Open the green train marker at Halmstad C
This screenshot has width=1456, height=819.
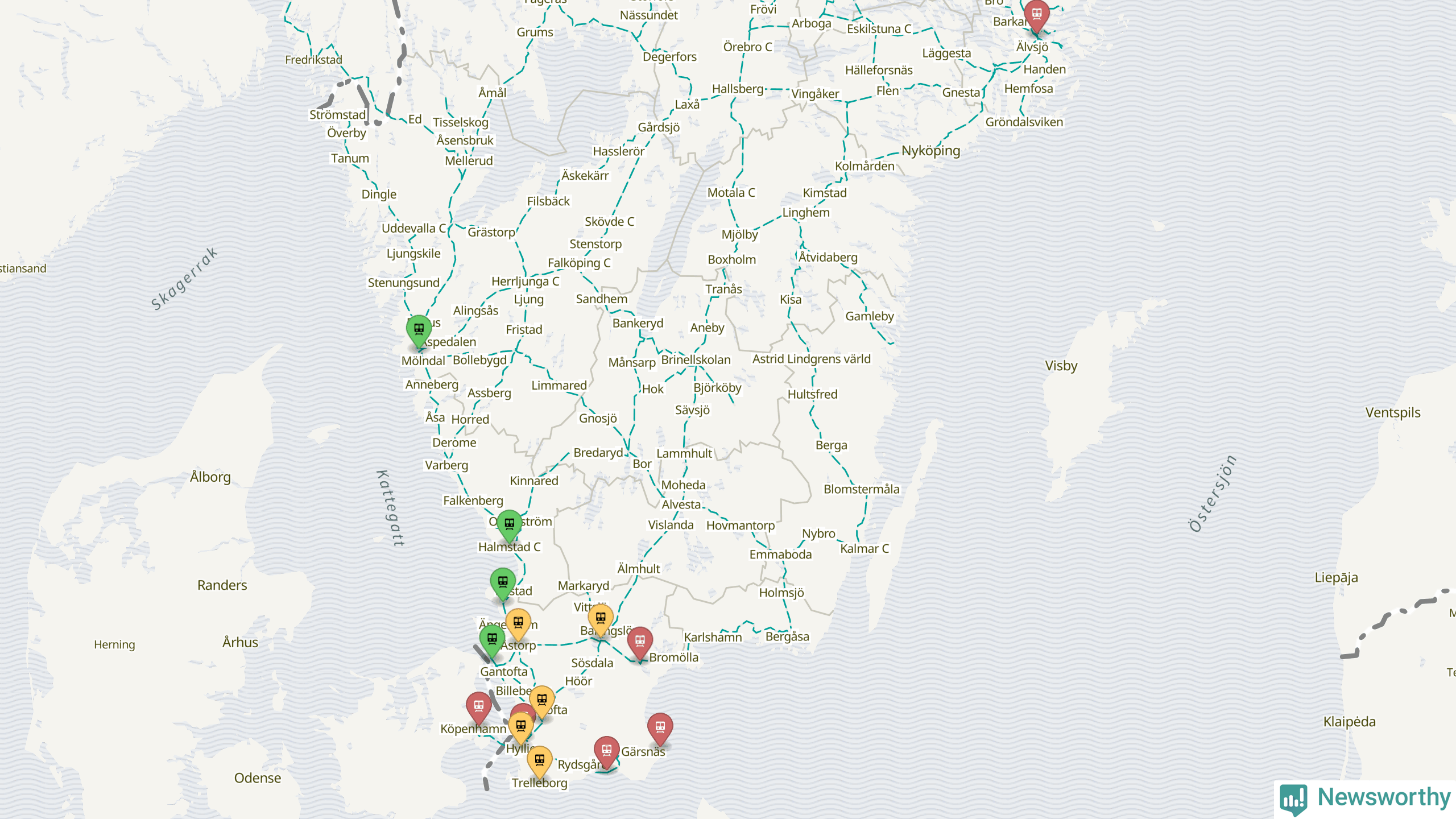pyautogui.click(x=509, y=523)
